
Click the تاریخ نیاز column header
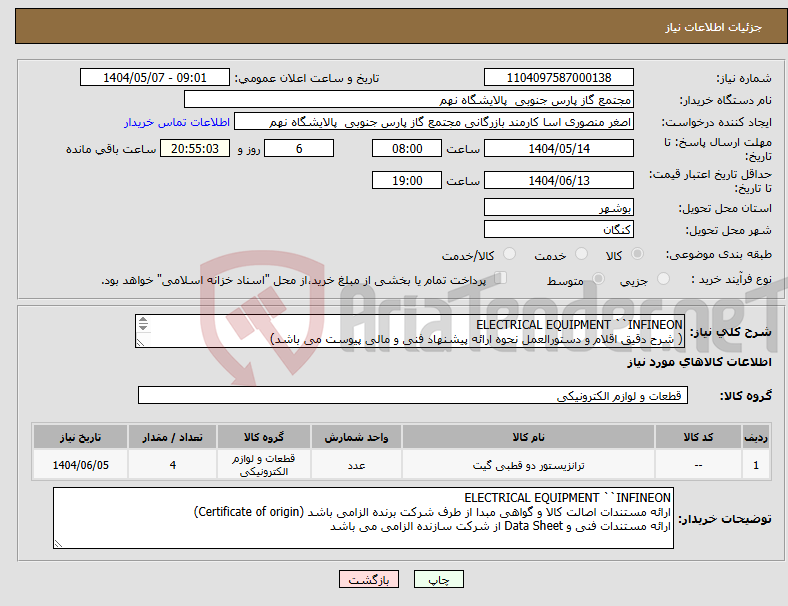(x=80, y=437)
